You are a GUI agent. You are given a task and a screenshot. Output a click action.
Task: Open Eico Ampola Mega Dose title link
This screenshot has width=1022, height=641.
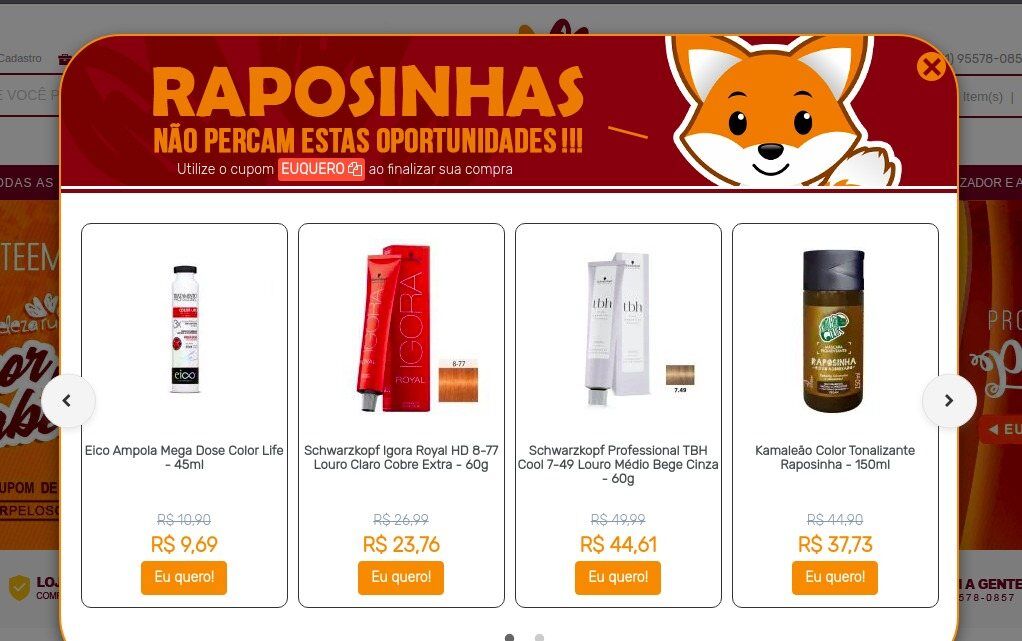(x=184, y=457)
